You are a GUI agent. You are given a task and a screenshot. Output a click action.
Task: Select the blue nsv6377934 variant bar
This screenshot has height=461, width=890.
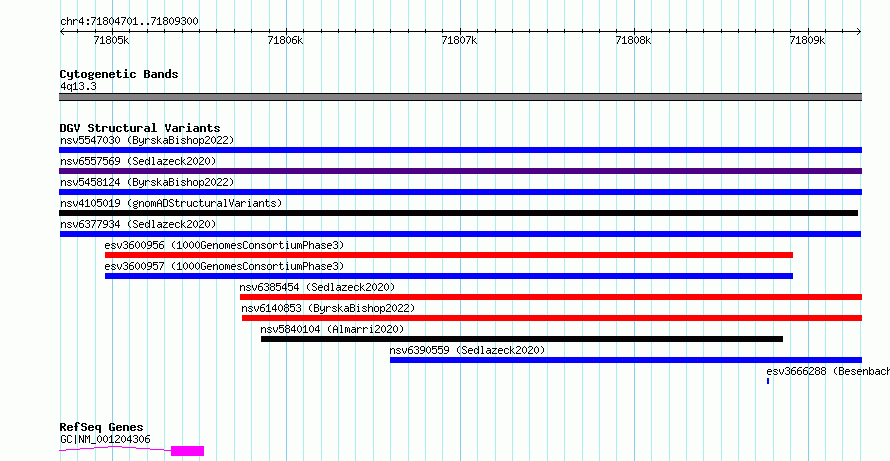click(460, 234)
